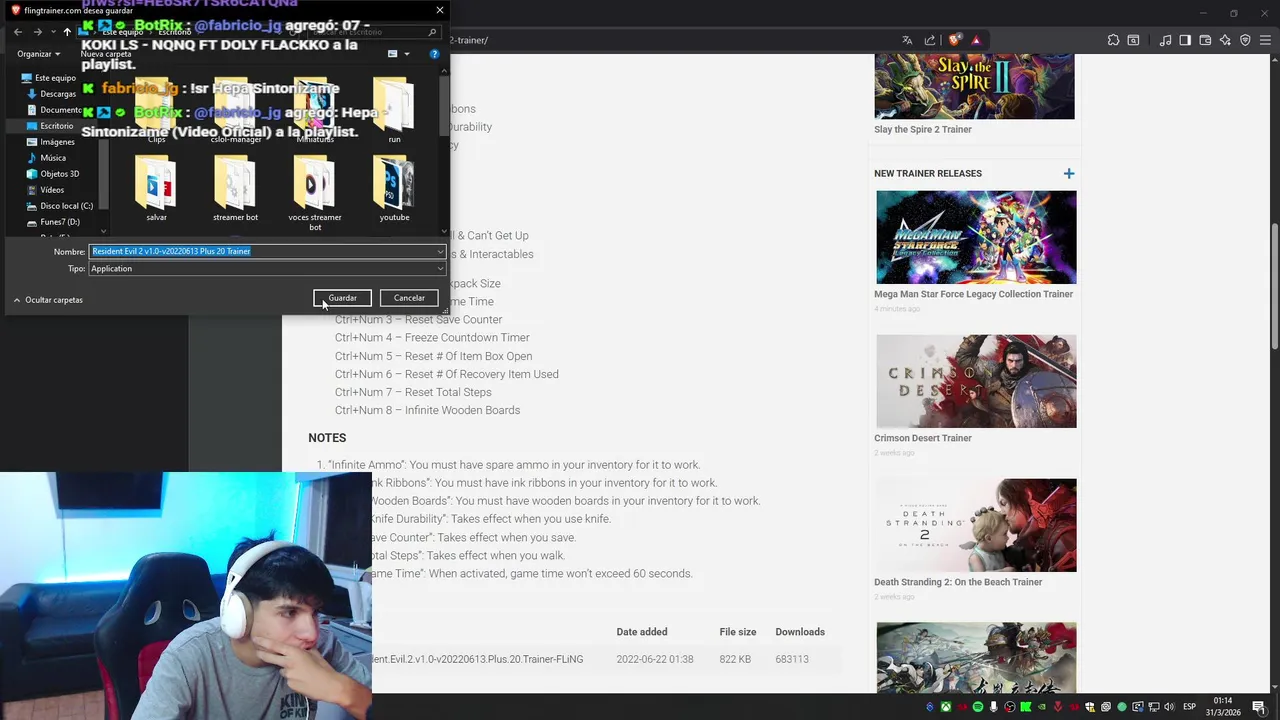Open the Organizar dropdown menu
The image size is (1280, 720).
[39, 54]
